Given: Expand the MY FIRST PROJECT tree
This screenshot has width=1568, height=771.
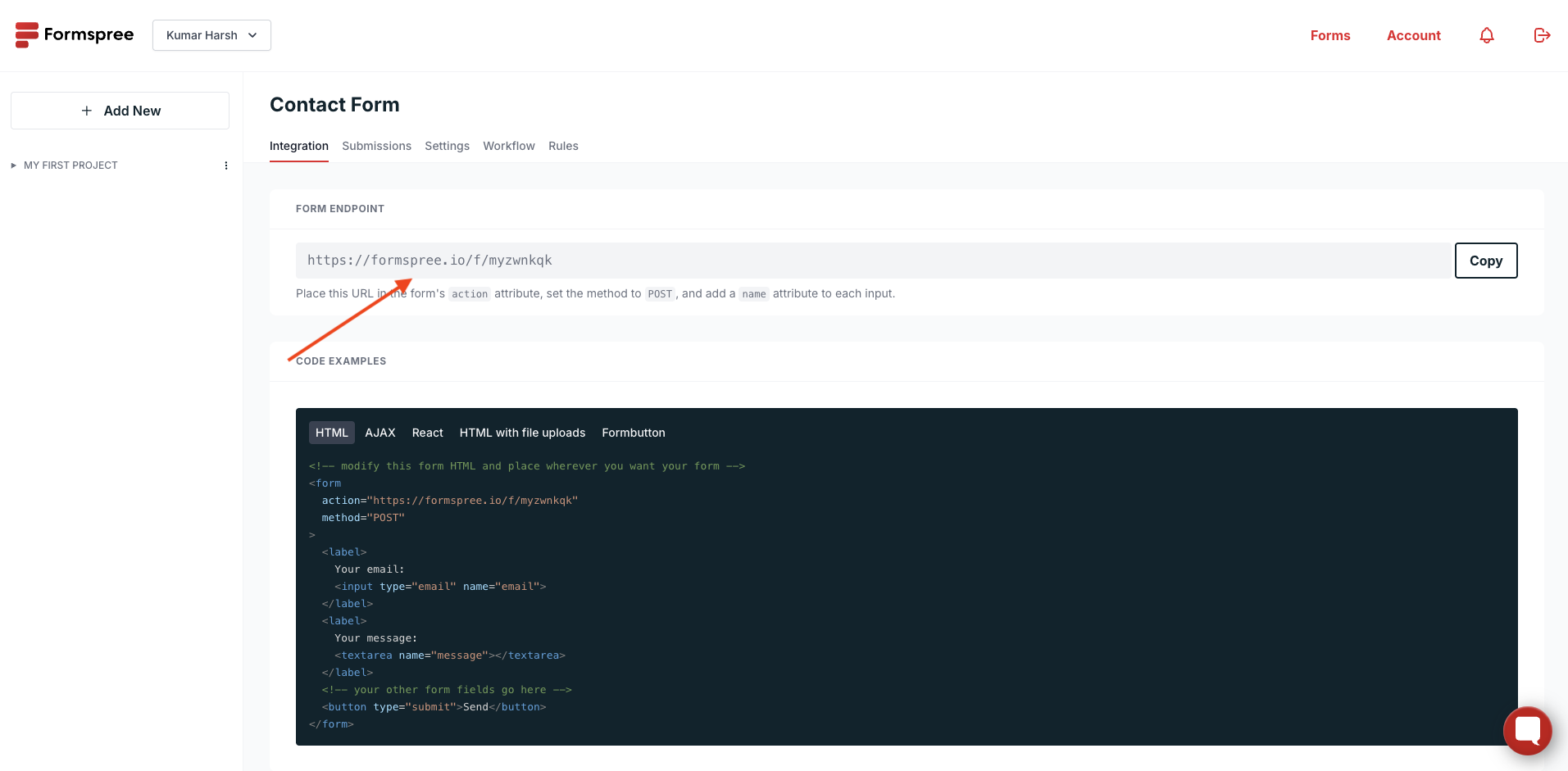Looking at the screenshot, I should [13, 165].
